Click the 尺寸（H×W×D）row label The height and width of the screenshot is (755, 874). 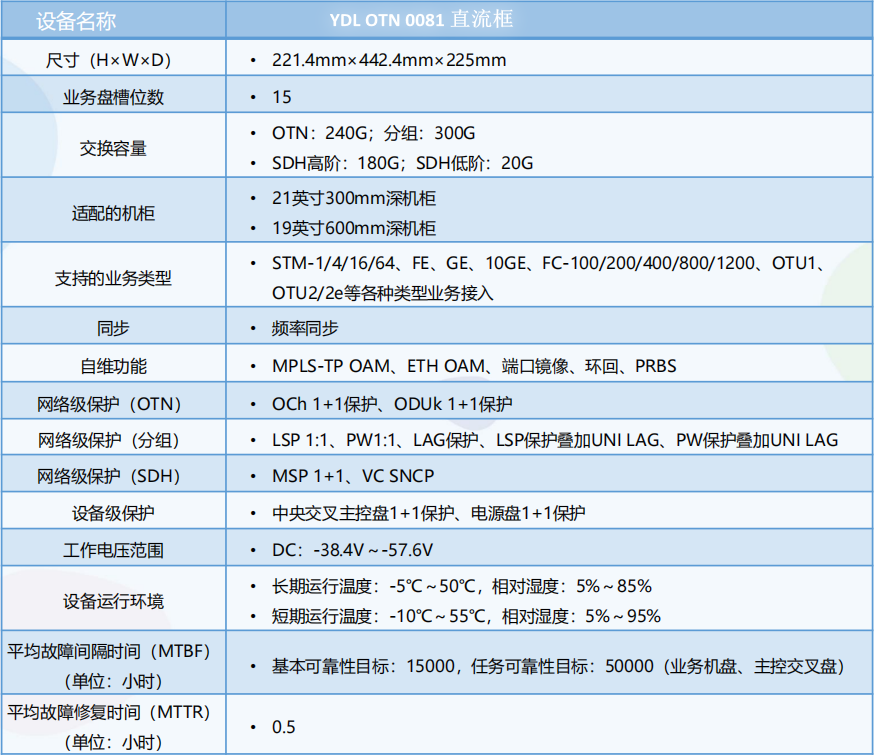[113, 60]
